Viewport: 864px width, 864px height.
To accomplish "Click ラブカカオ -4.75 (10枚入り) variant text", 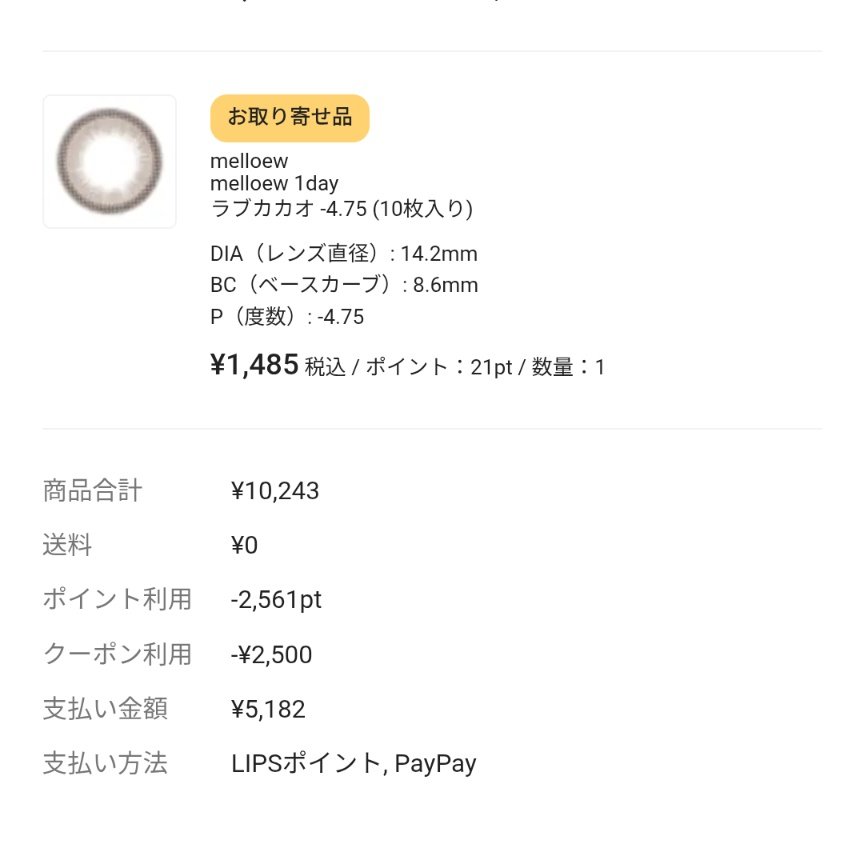I will click(341, 209).
